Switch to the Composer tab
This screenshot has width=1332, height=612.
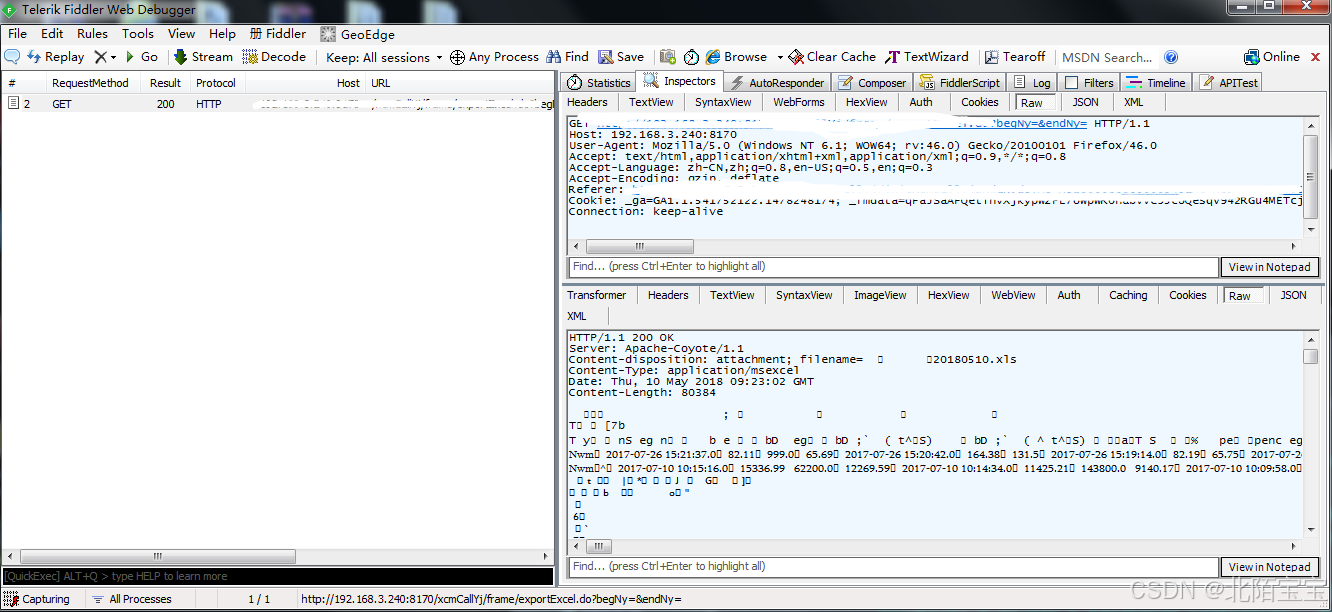(872, 82)
